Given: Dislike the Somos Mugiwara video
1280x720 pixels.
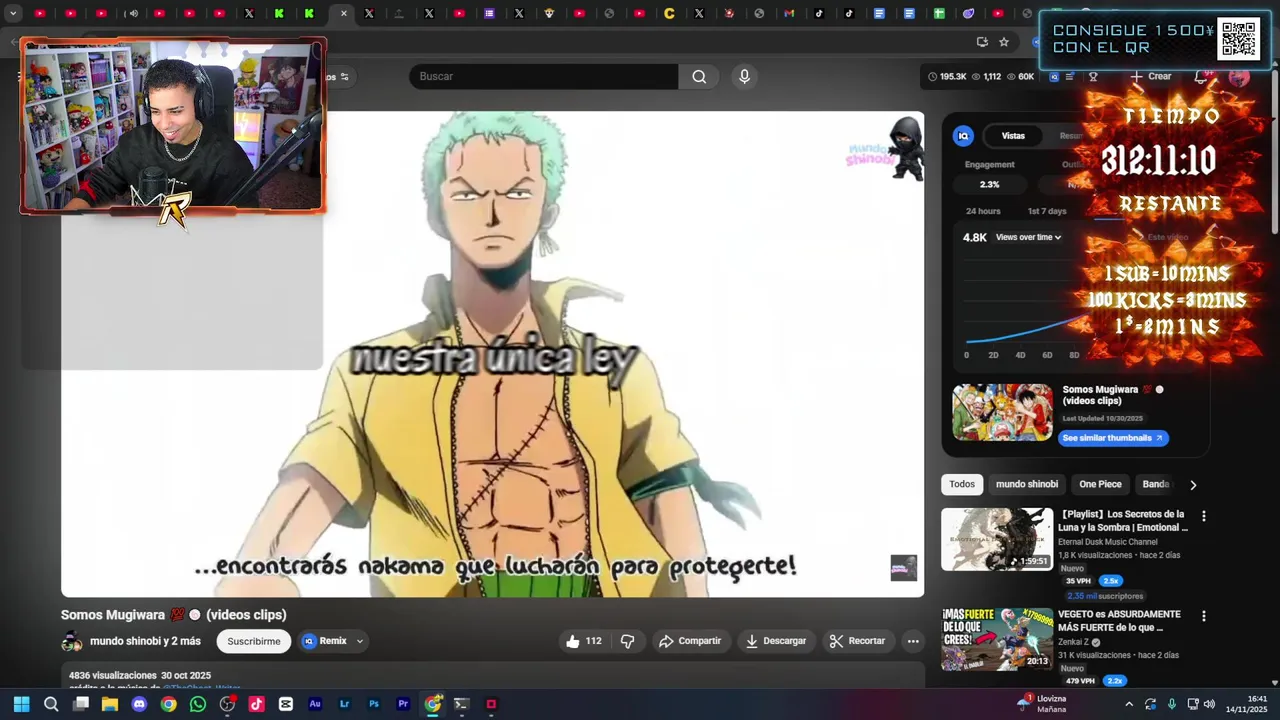Looking at the screenshot, I should coord(628,641).
